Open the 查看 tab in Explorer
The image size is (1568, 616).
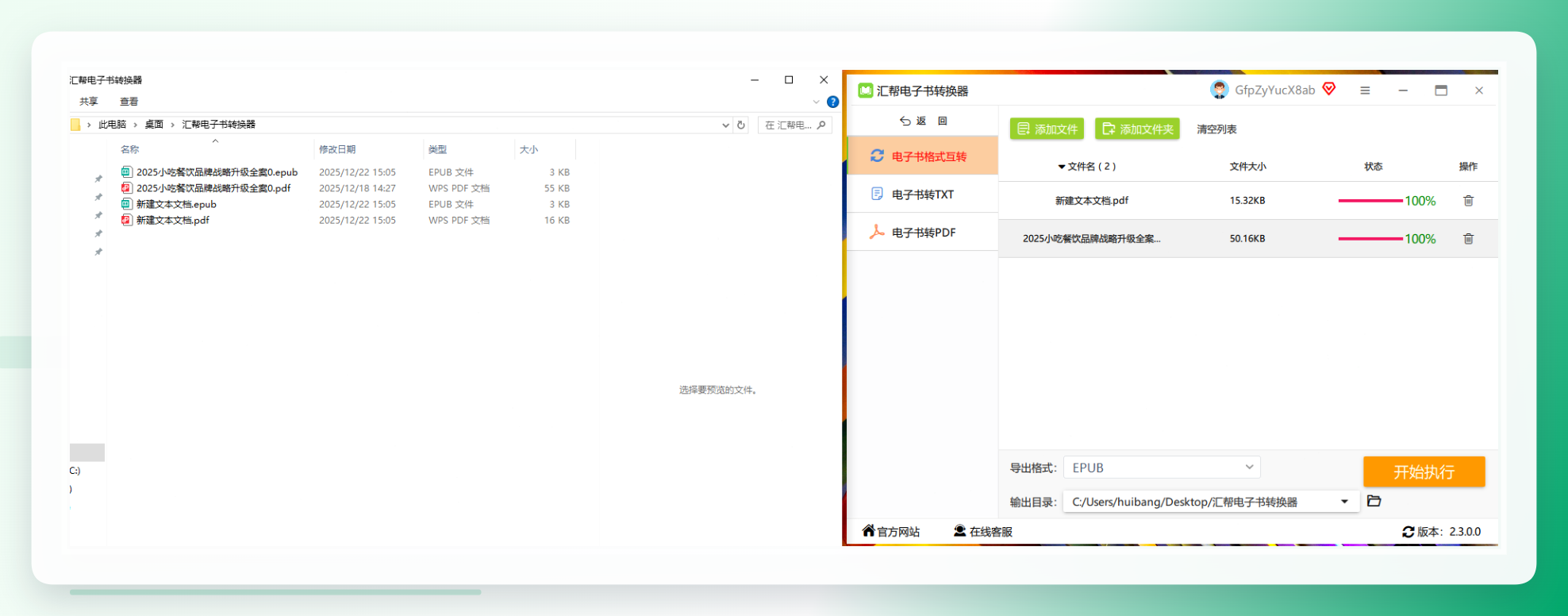point(129,102)
